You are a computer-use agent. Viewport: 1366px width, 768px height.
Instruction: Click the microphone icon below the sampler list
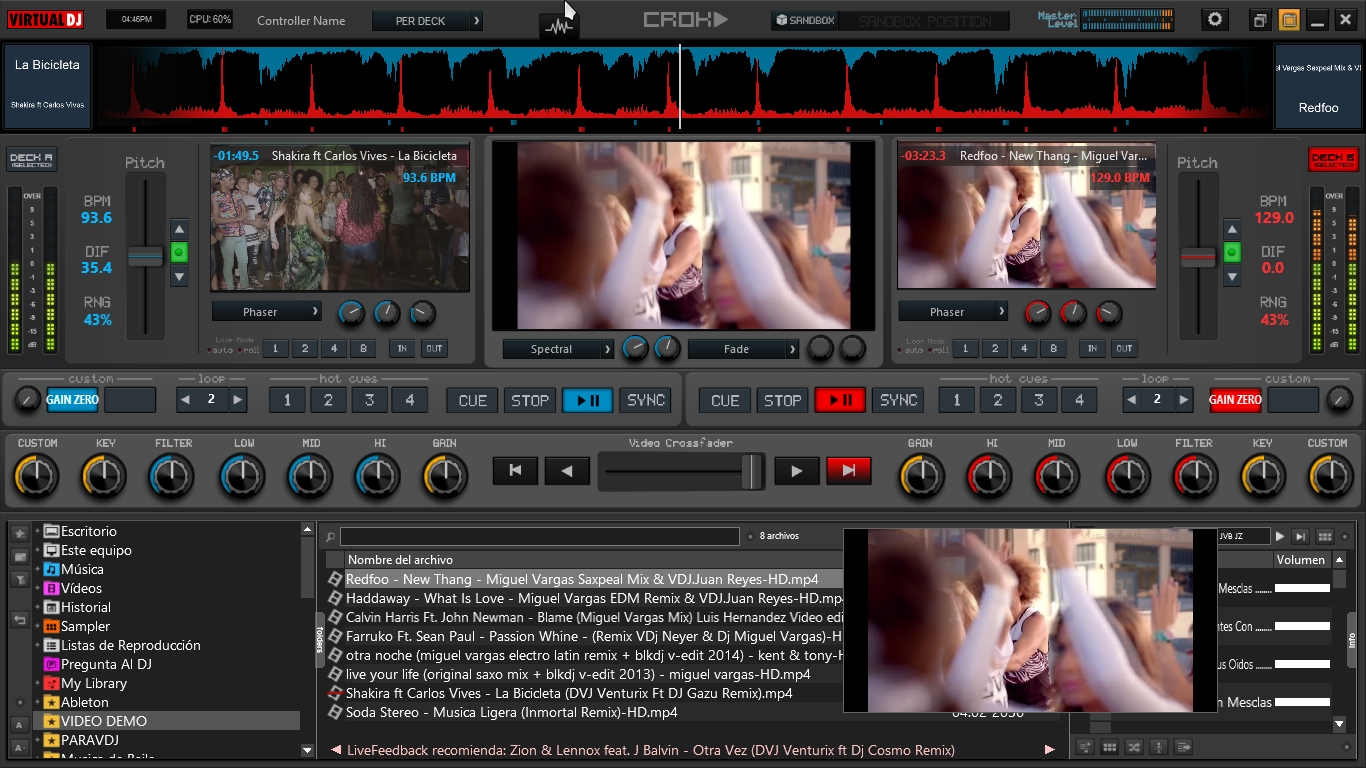click(x=1159, y=747)
